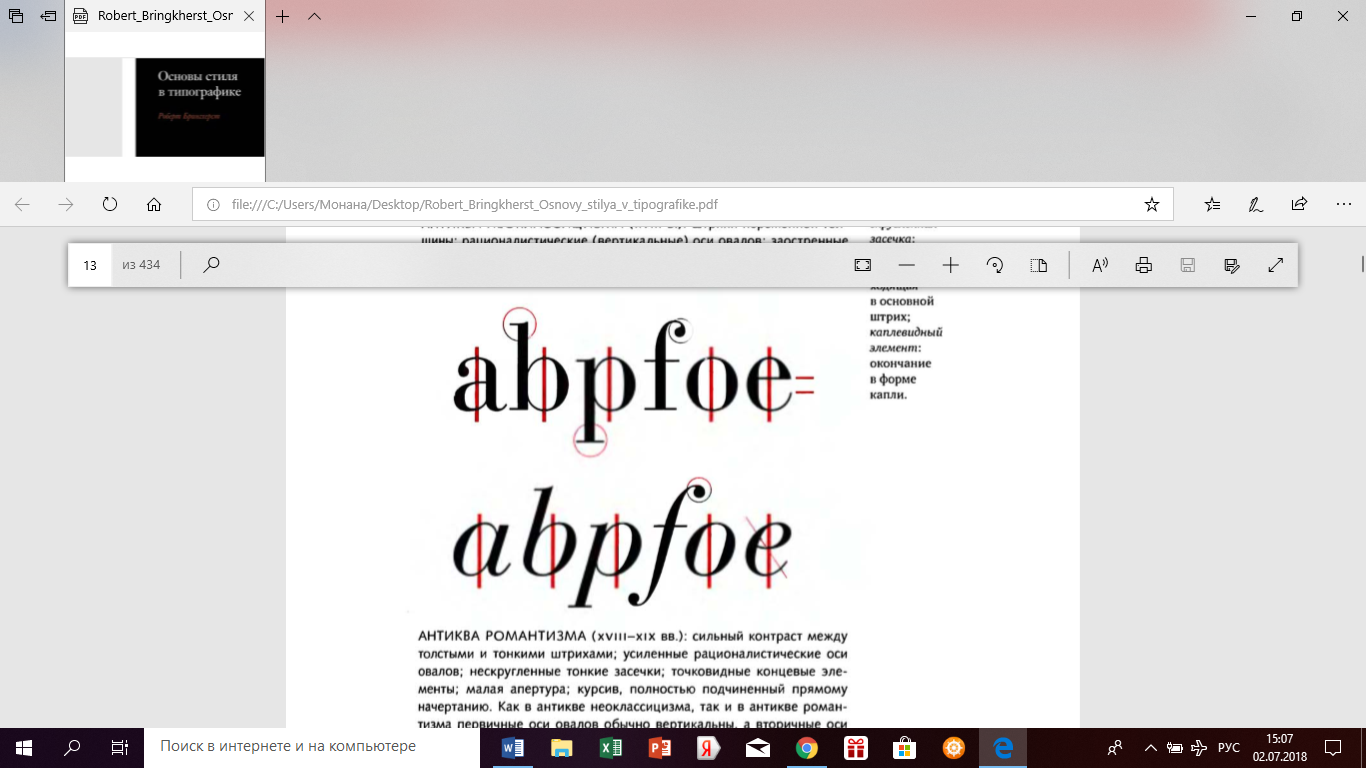Open the Action Center notifications
1366x768 pixels.
[x=1333, y=747]
